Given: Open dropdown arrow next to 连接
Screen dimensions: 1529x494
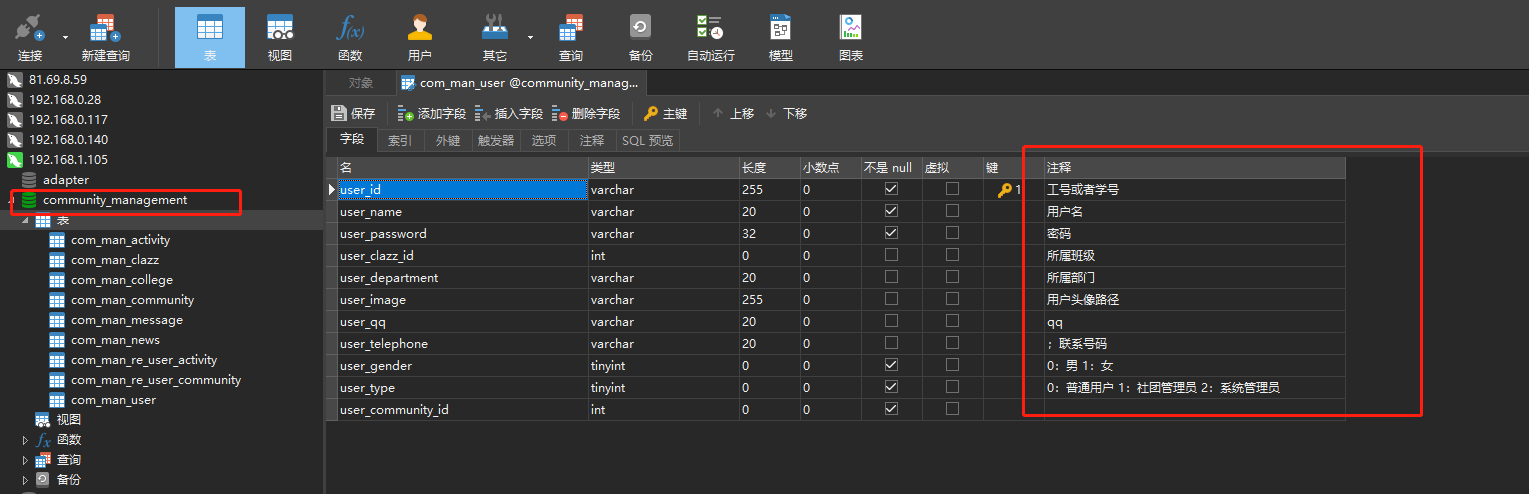Looking at the screenshot, I should [x=66, y=38].
